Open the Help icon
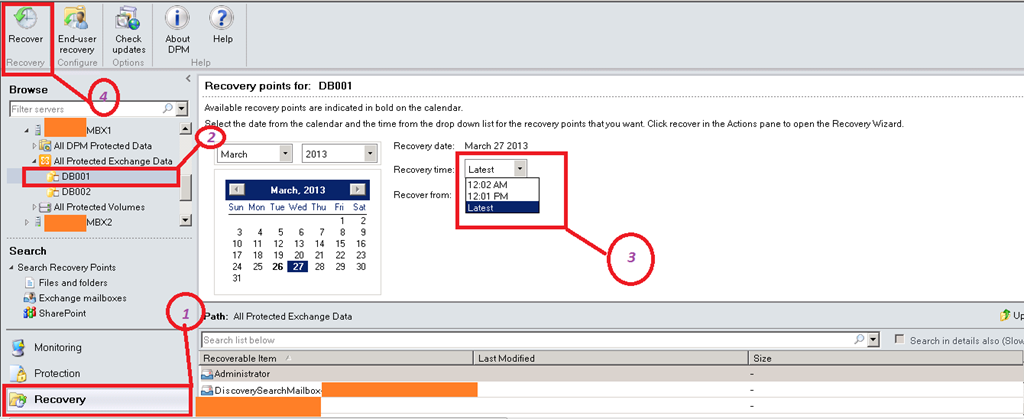This screenshot has height=419, width=1024. point(223,18)
